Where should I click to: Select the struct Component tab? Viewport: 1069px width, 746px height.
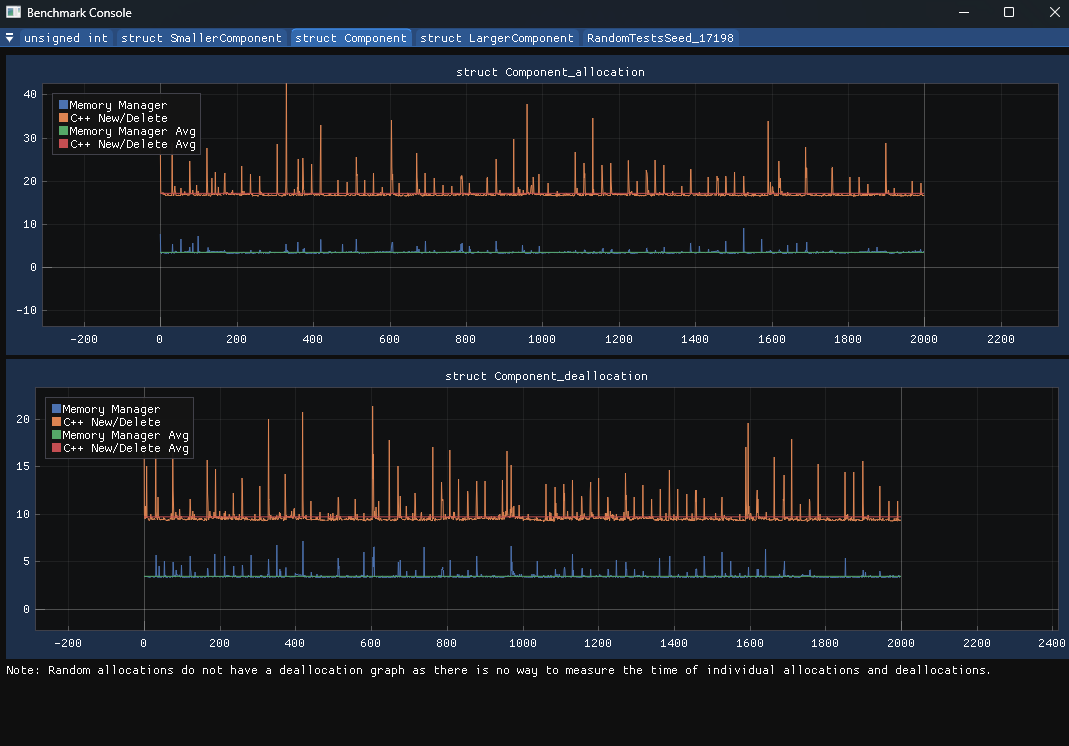pyautogui.click(x=351, y=38)
